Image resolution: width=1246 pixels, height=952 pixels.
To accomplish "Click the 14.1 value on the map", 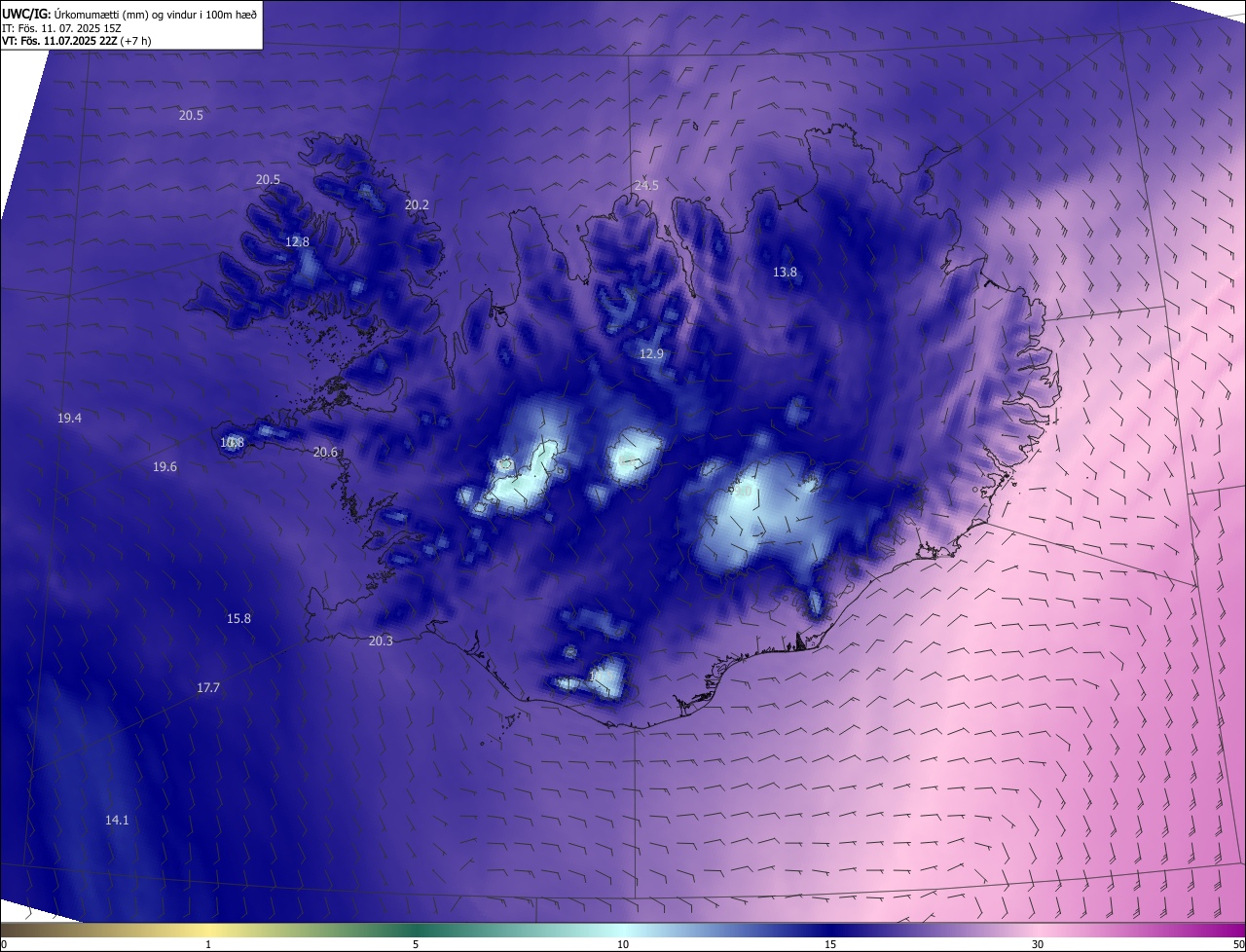I will pos(117,820).
